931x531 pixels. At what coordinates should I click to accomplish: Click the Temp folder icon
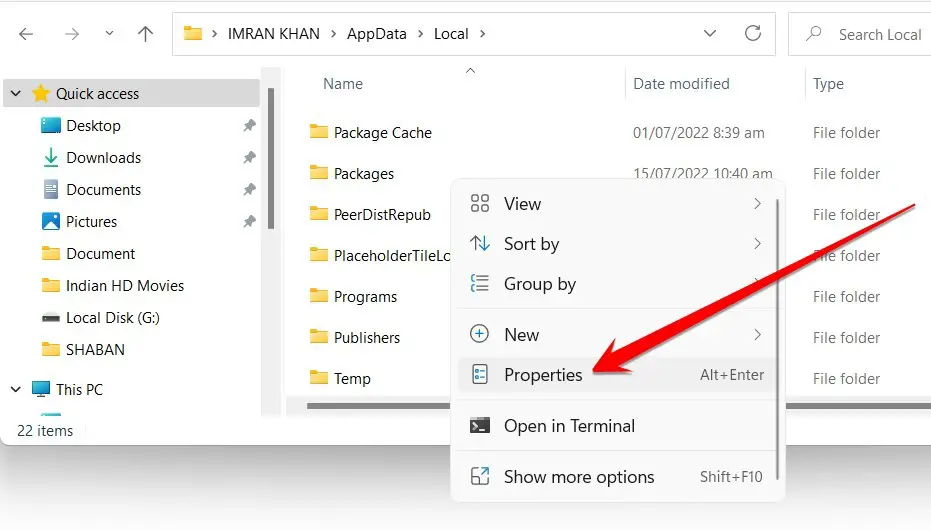(319, 377)
